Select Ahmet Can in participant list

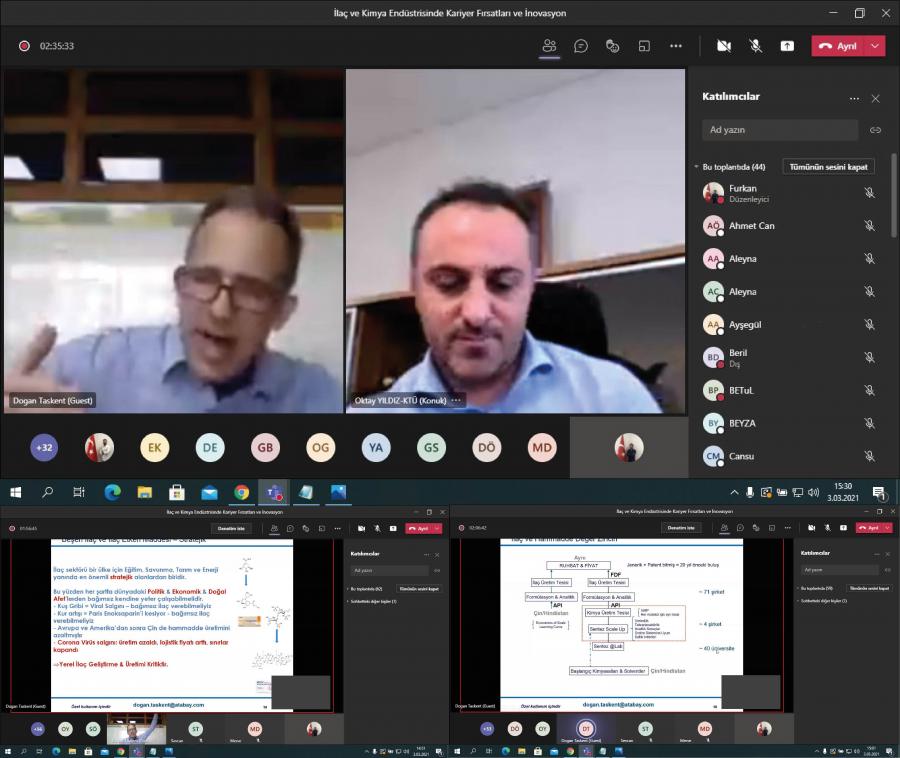point(751,226)
